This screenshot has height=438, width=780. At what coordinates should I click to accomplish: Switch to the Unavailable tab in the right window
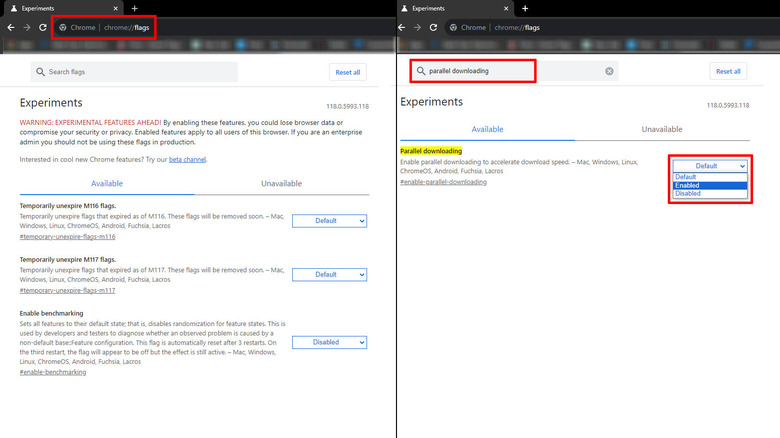point(661,129)
